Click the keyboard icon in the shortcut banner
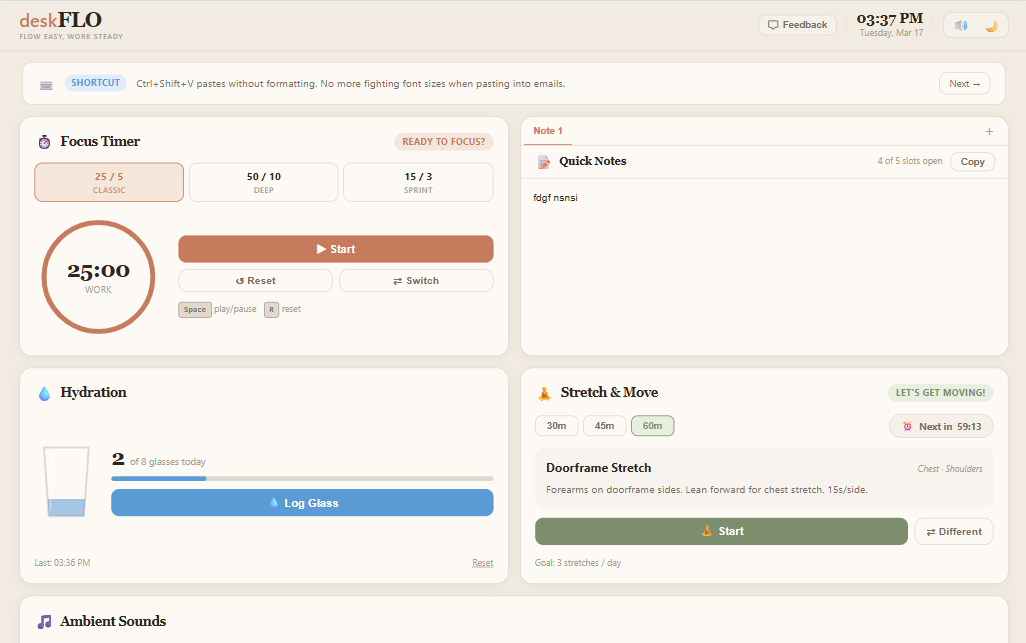 (46, 83)
